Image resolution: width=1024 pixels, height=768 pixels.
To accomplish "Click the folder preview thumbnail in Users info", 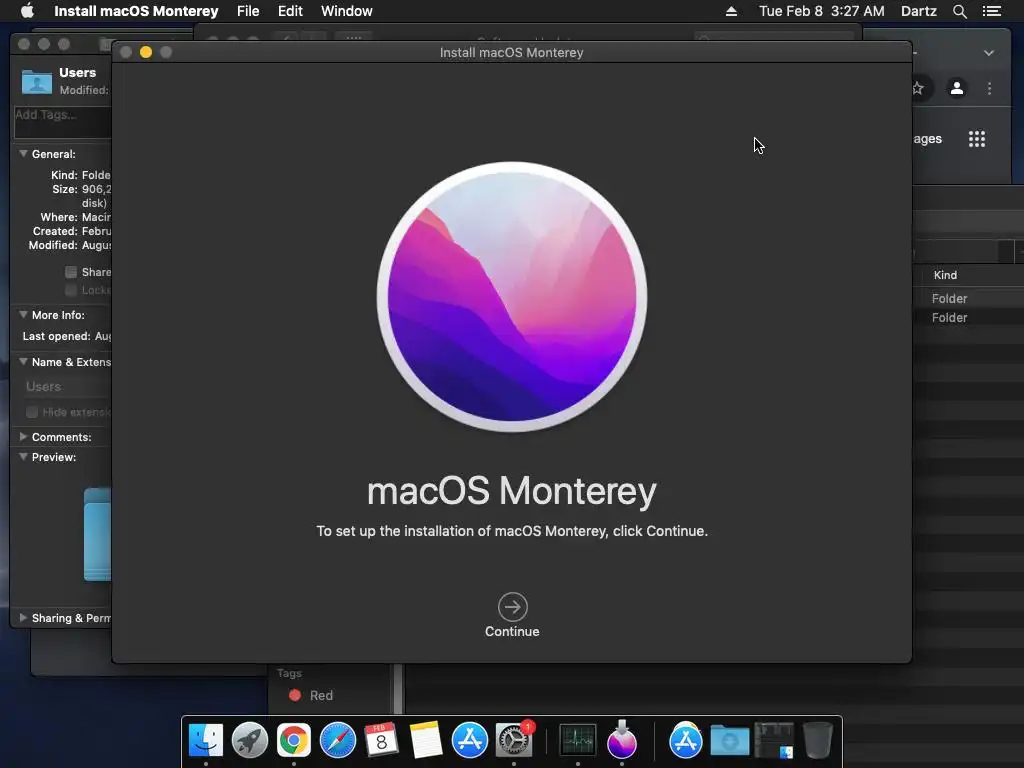I will pos(97,534).
